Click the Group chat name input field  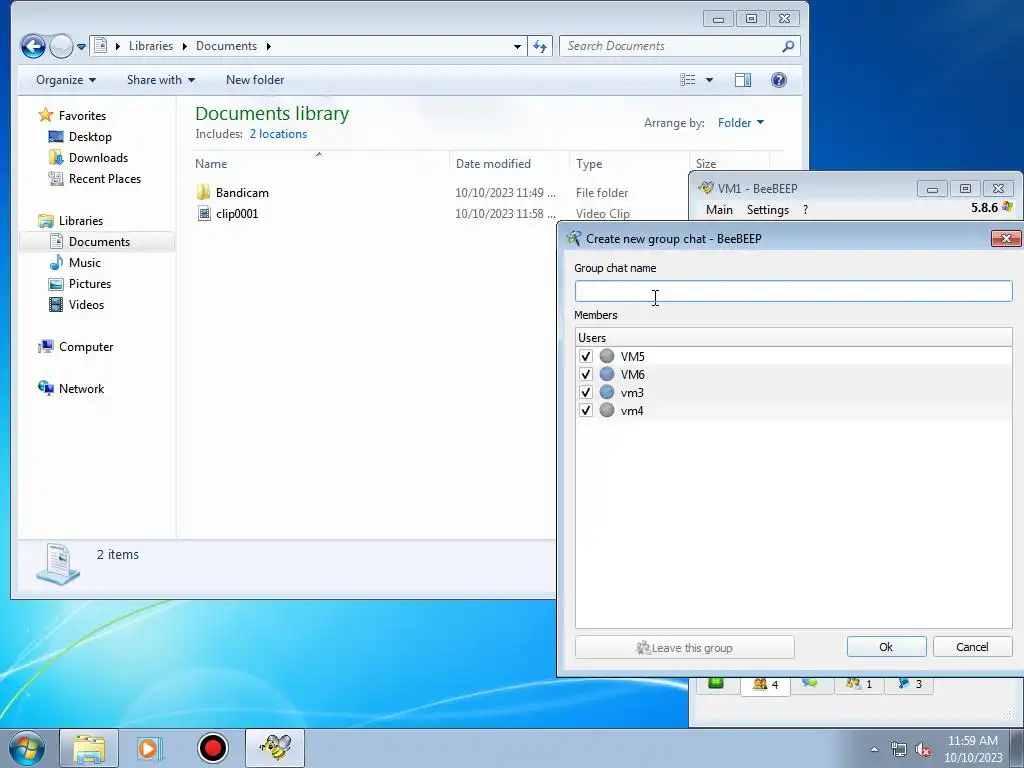click(x=793, y=291)
